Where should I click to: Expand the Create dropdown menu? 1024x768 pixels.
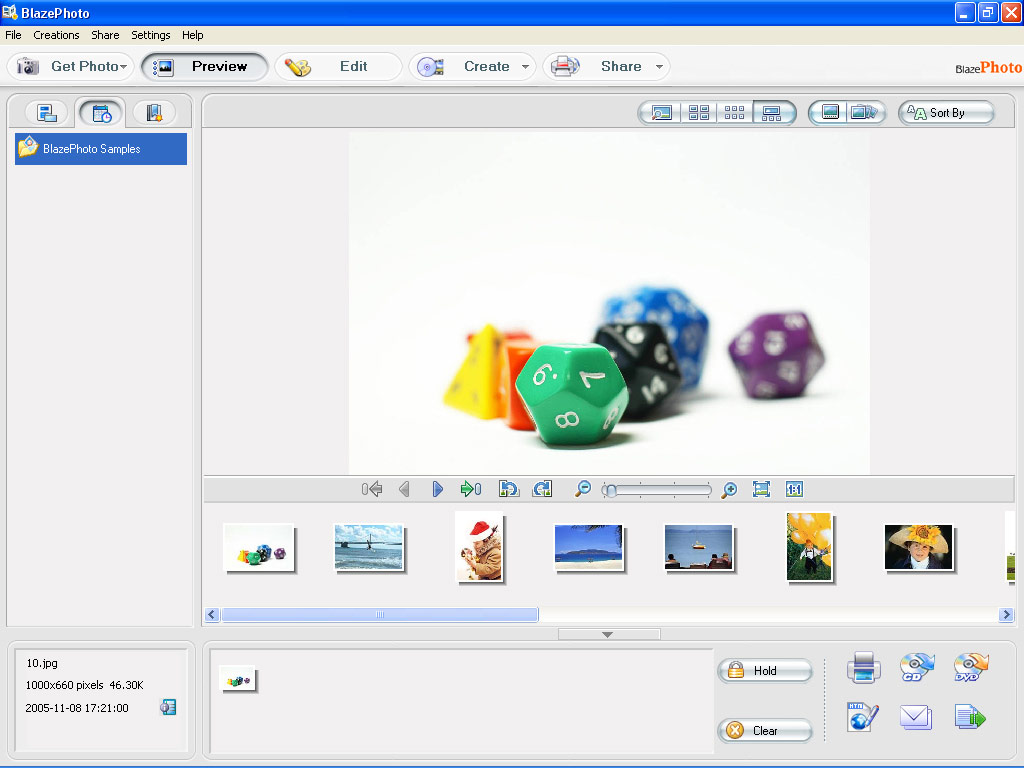tap(525, 67)
